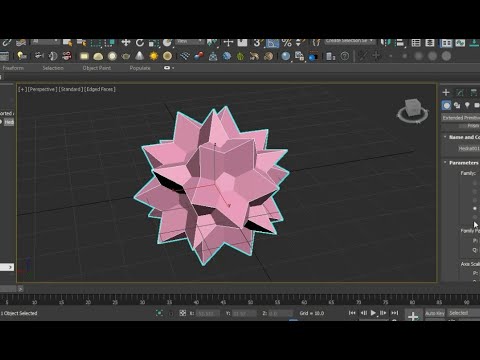Open the Modify tab in command panel
Screen dimensions: 480x360
pos(460,93)
